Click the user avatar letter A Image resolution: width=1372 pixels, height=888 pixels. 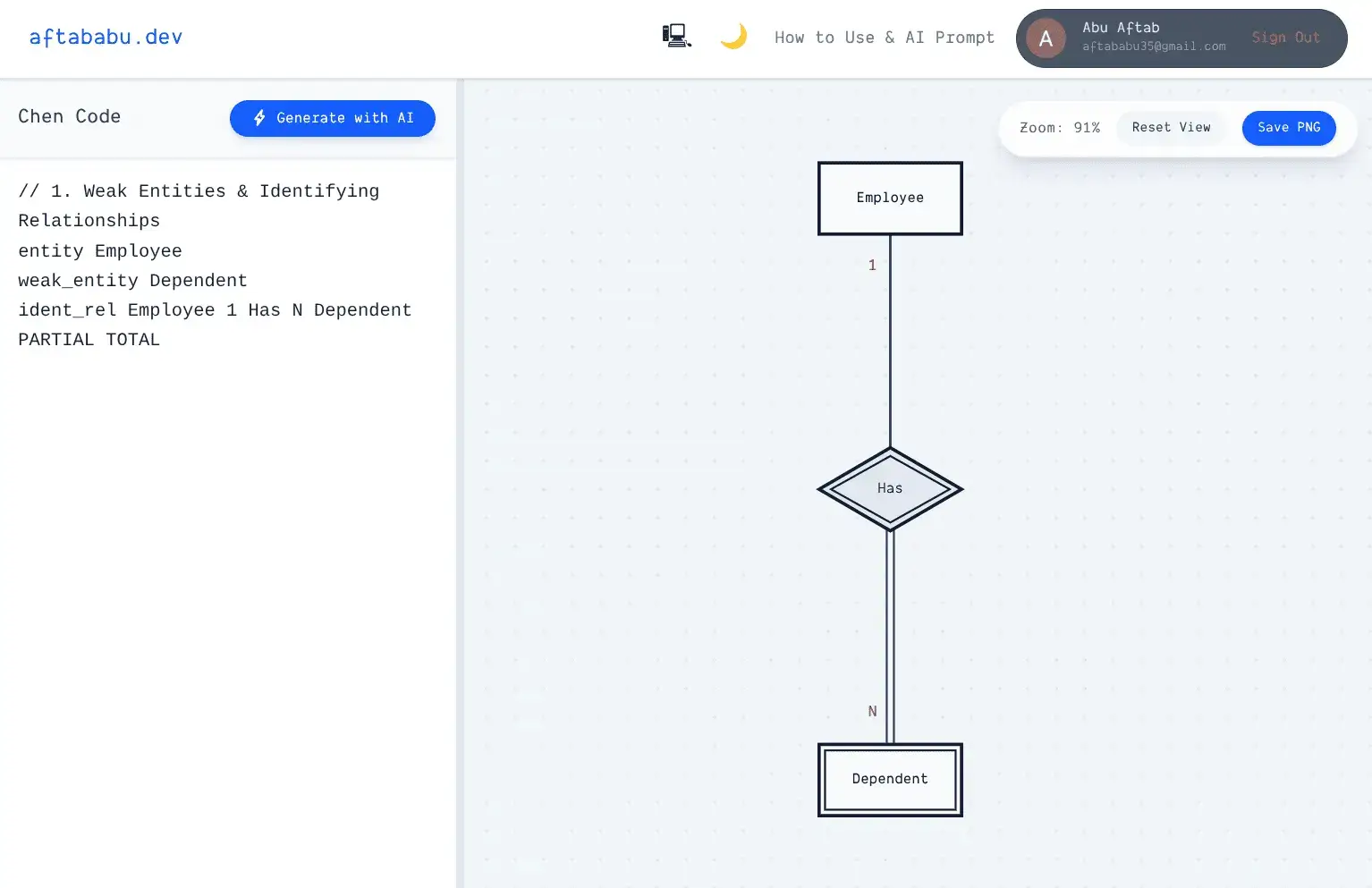point(1046,38)
